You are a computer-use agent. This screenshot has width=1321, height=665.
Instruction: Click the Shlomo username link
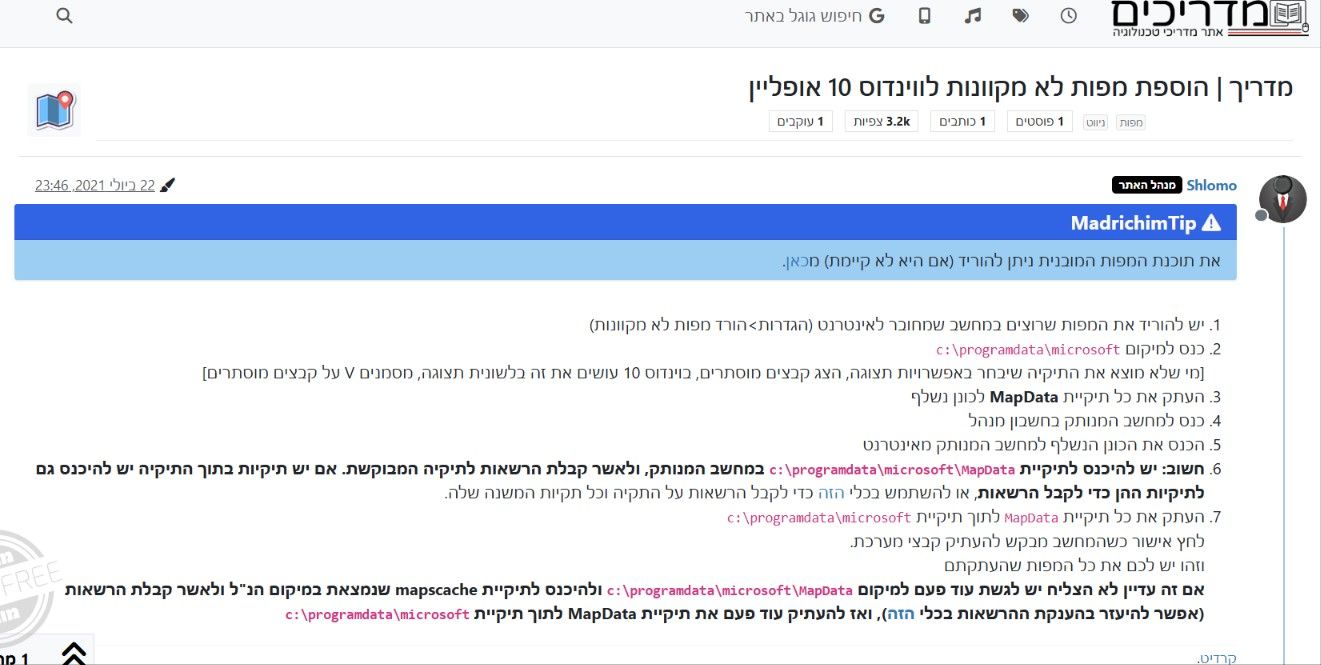[x=1212, y=185]
